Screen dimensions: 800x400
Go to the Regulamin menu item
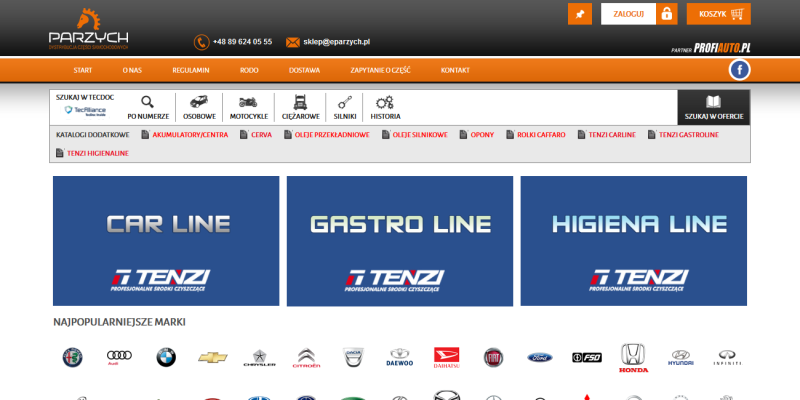pos(190,70)
